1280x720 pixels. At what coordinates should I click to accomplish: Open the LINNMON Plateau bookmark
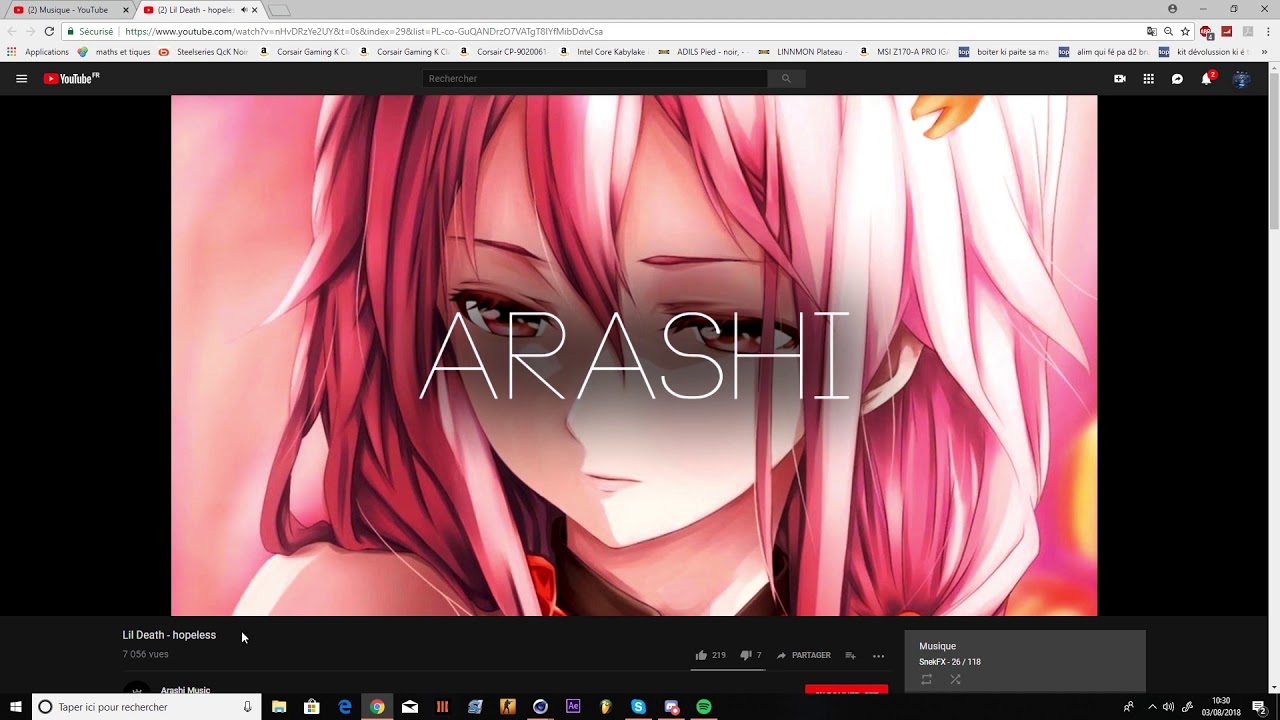[804, 52]
